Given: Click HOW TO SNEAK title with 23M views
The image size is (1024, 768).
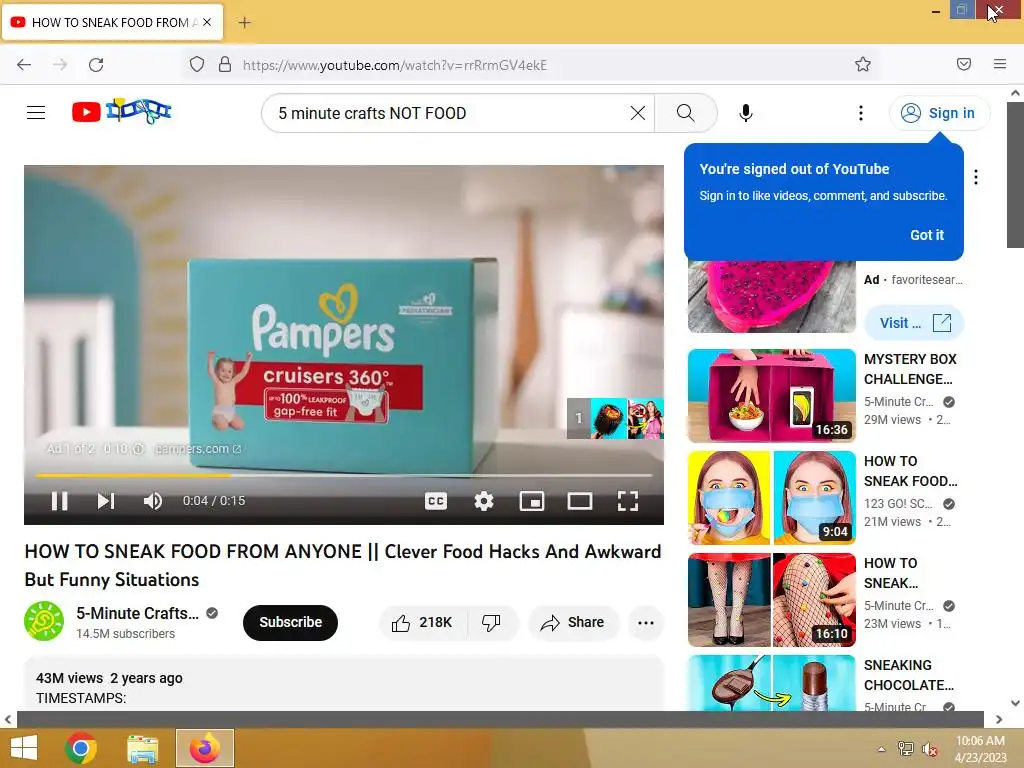Looking at the screenshot, I should point(891,573).
